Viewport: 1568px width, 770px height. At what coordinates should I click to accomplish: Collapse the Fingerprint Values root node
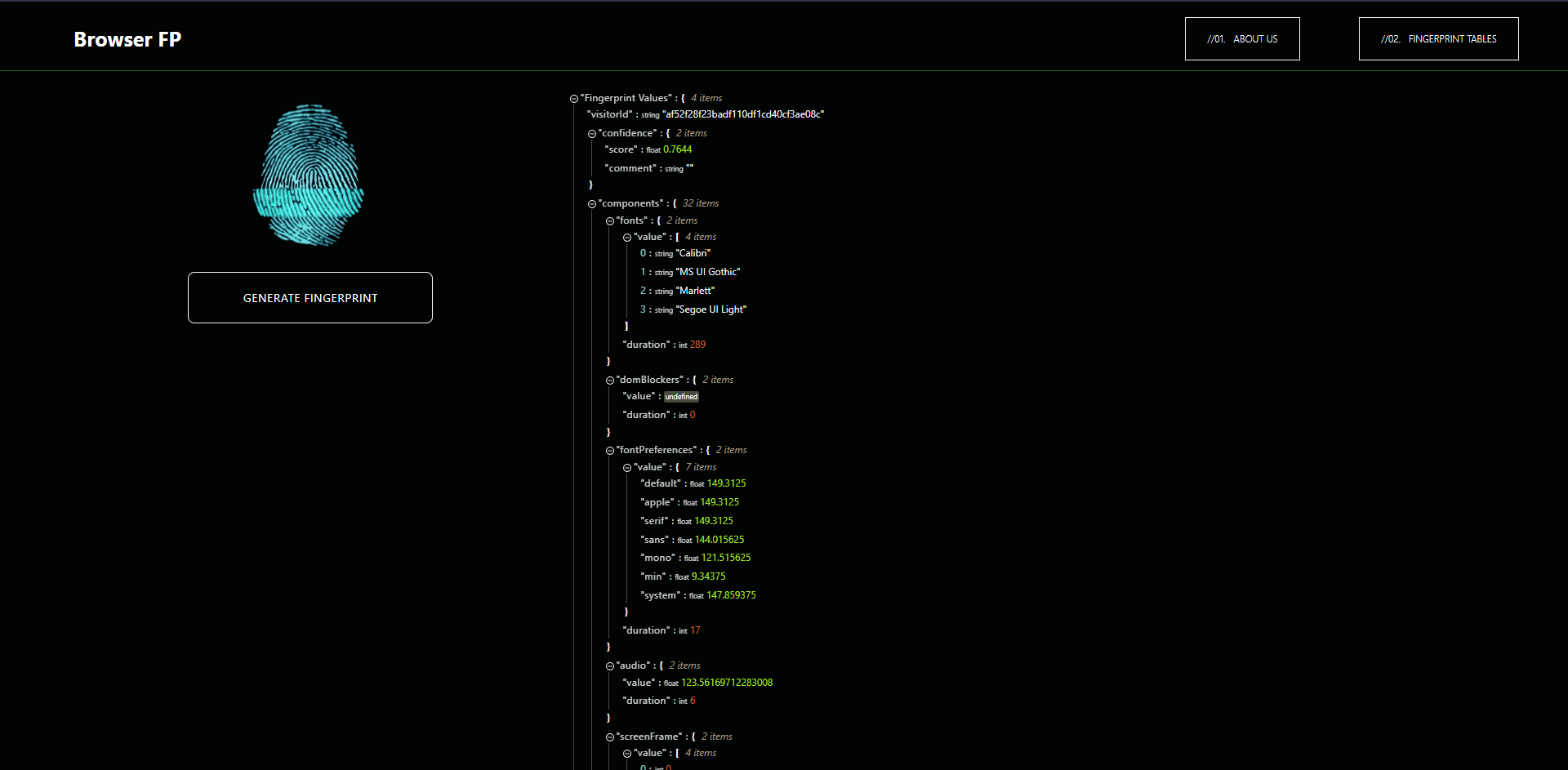tap(573, 98)
